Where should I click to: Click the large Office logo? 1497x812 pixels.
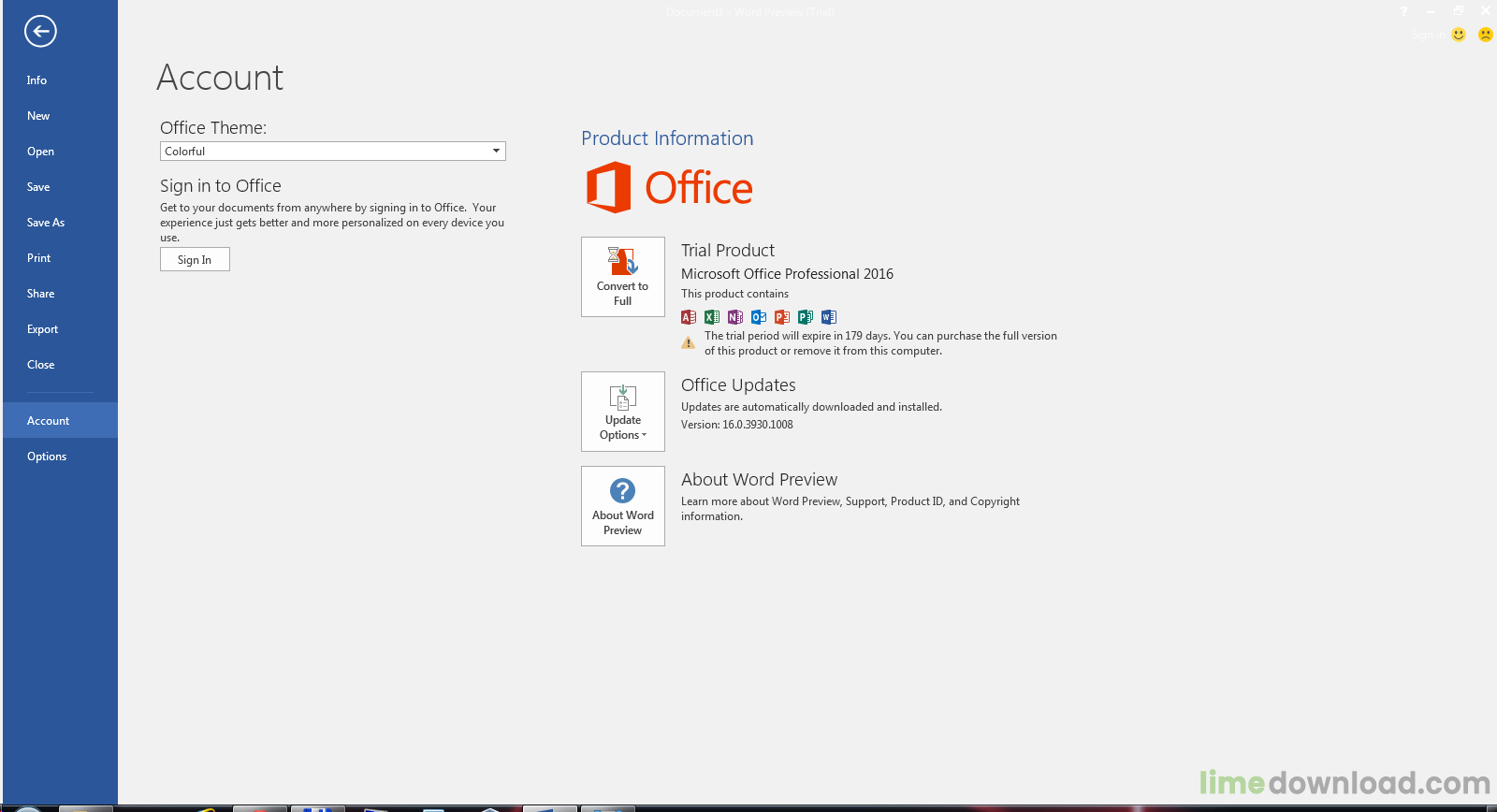(x=669, y=187)
